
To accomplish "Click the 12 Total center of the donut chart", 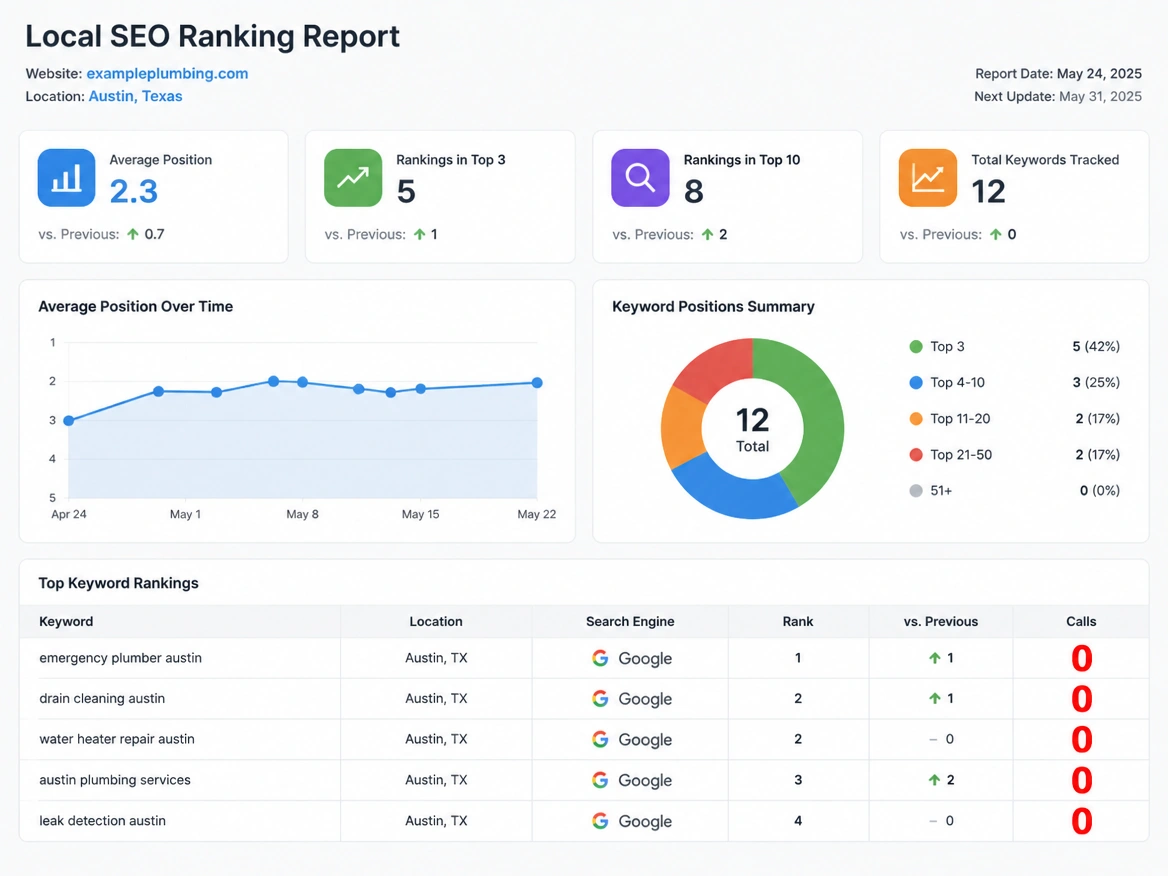I will click(x=752, y=430).
